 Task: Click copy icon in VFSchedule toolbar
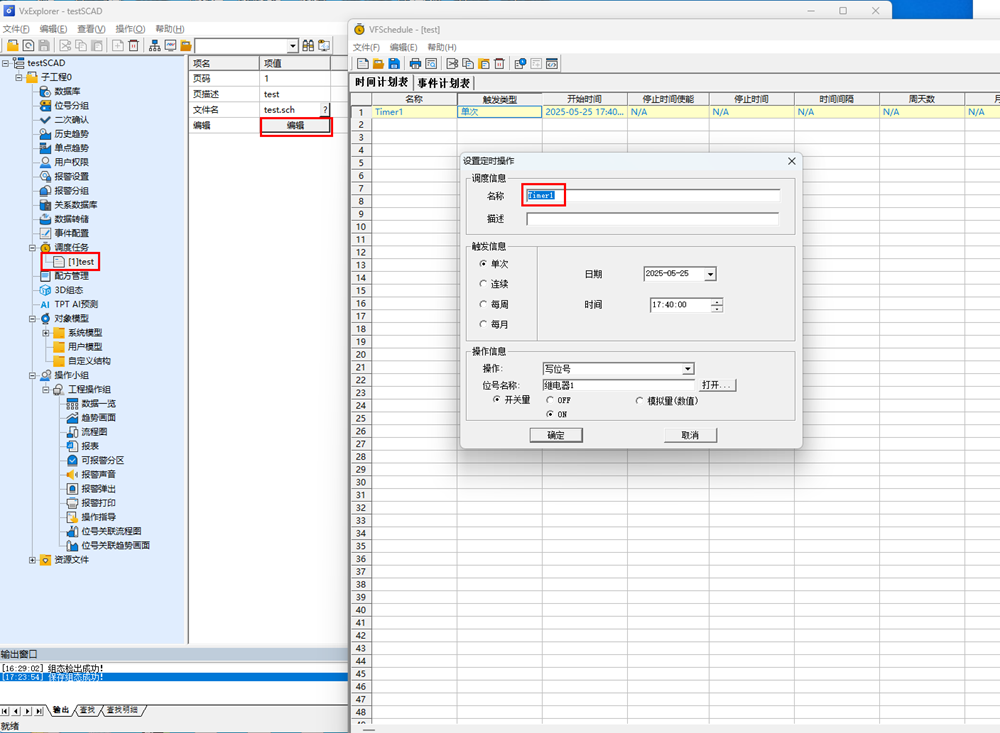click(468, 63)
